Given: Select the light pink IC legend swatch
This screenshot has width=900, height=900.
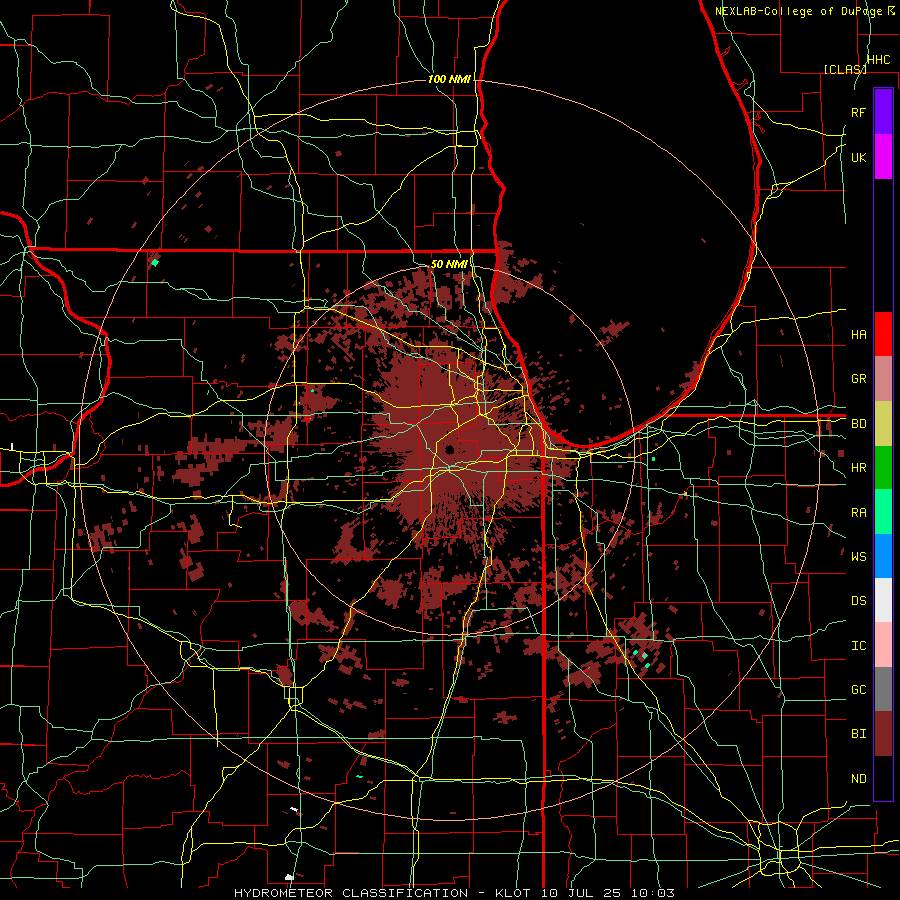Looking at the screenshot, I should coord(883,645).
